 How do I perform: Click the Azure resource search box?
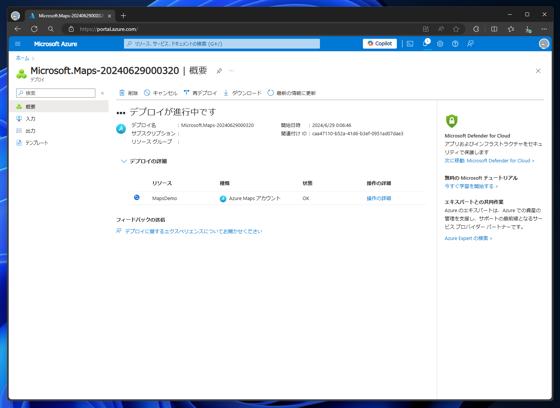222,44
